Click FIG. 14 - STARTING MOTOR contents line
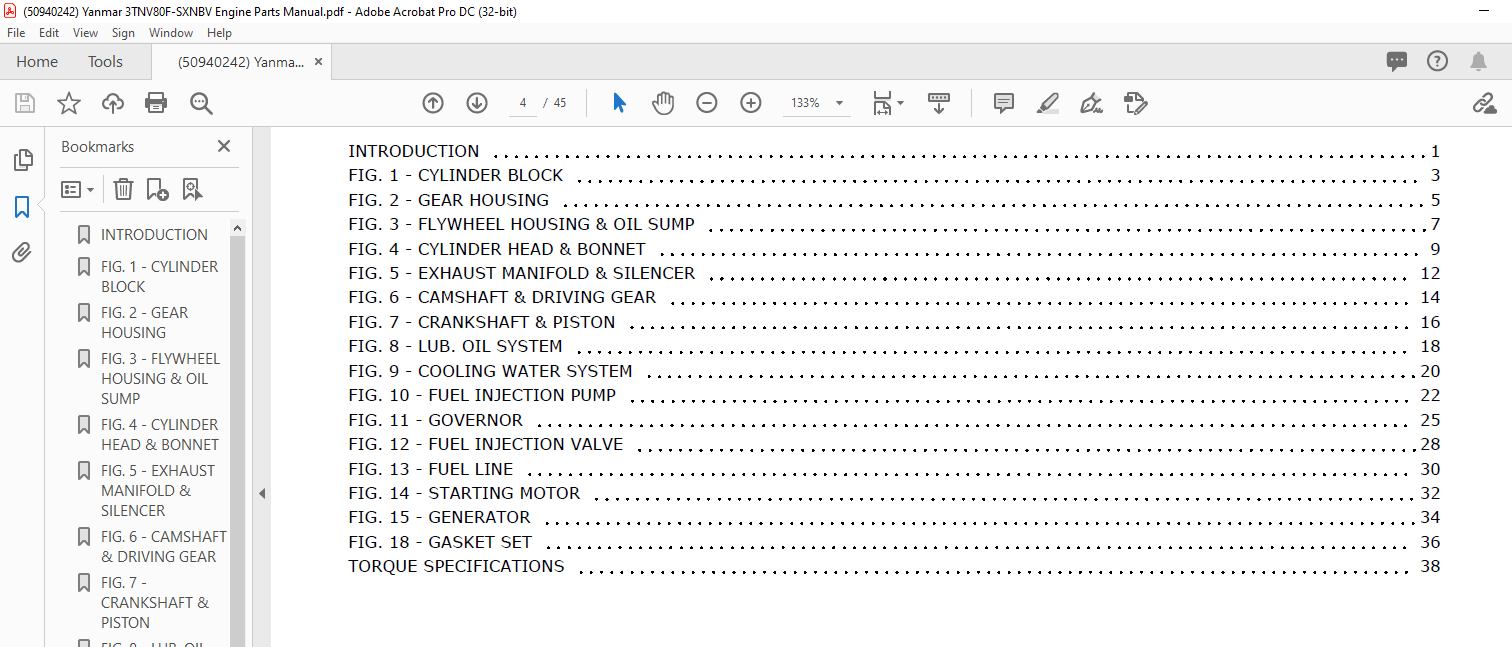The width and height of the screenshot is (1512, 647). tap(894, 493)
